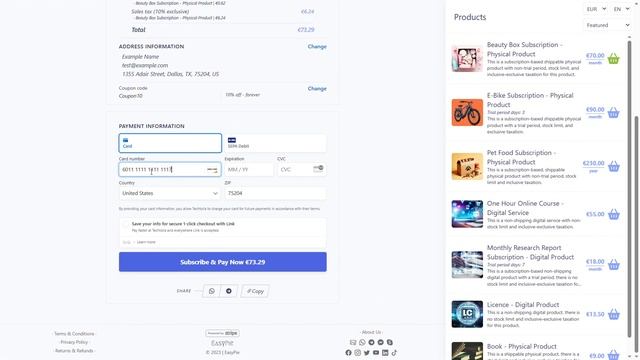640x360 pixels.
Task: Add Monthly Research Report to basket
Action: 613,265
